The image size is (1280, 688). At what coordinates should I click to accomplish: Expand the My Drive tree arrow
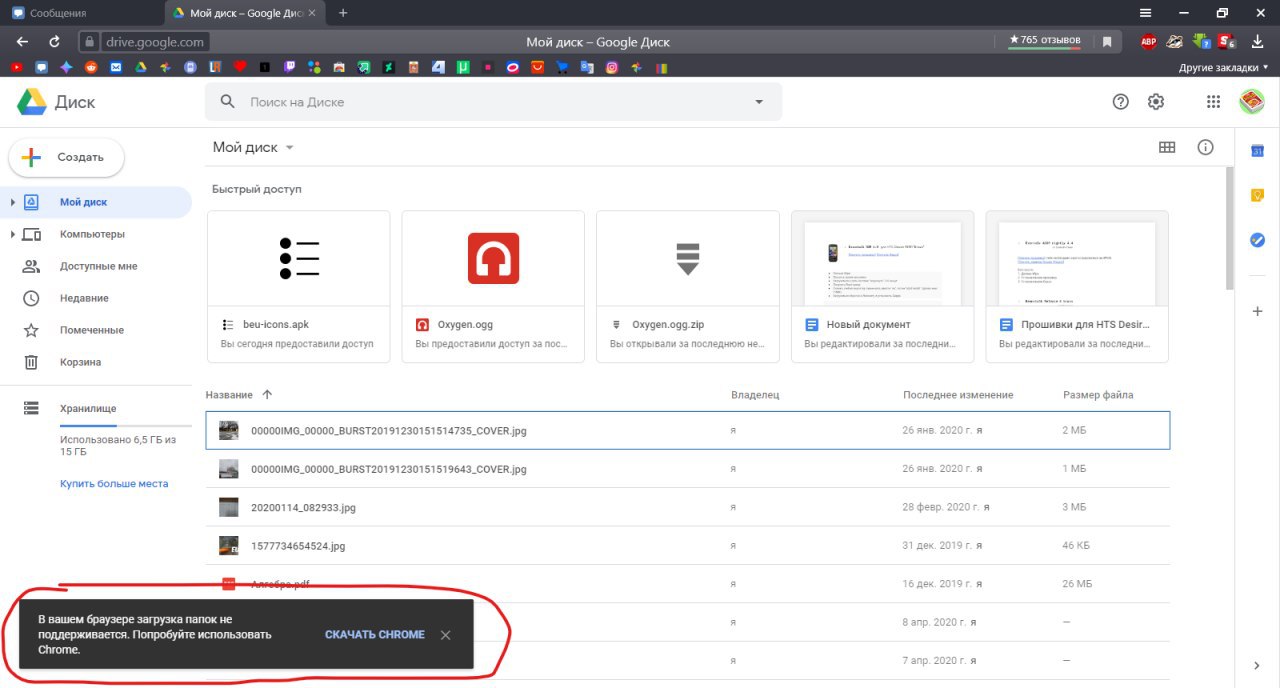(12, 202)
